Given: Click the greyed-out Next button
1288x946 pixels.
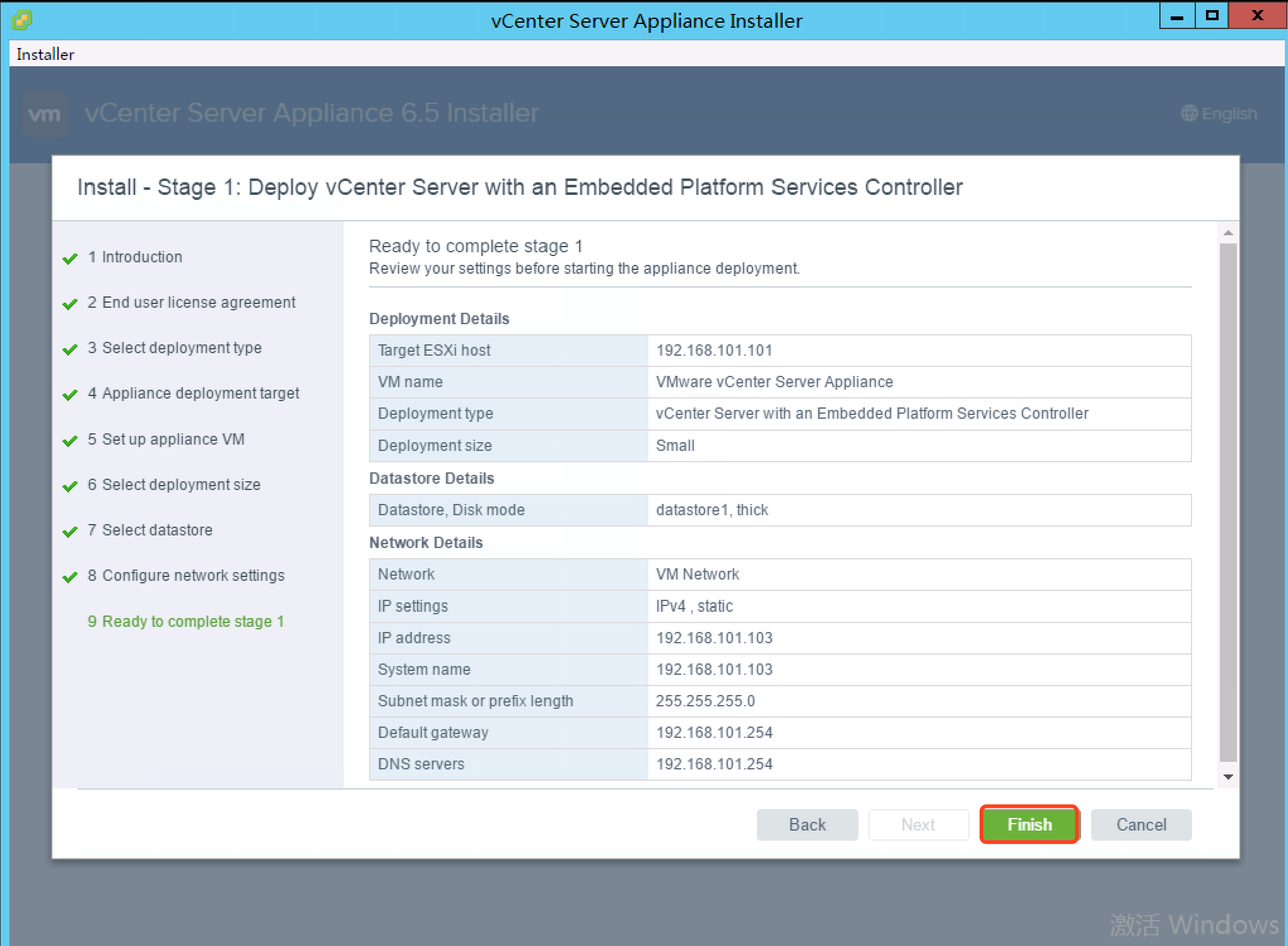Looking at the screenshot, I should [x=918, y=824].
